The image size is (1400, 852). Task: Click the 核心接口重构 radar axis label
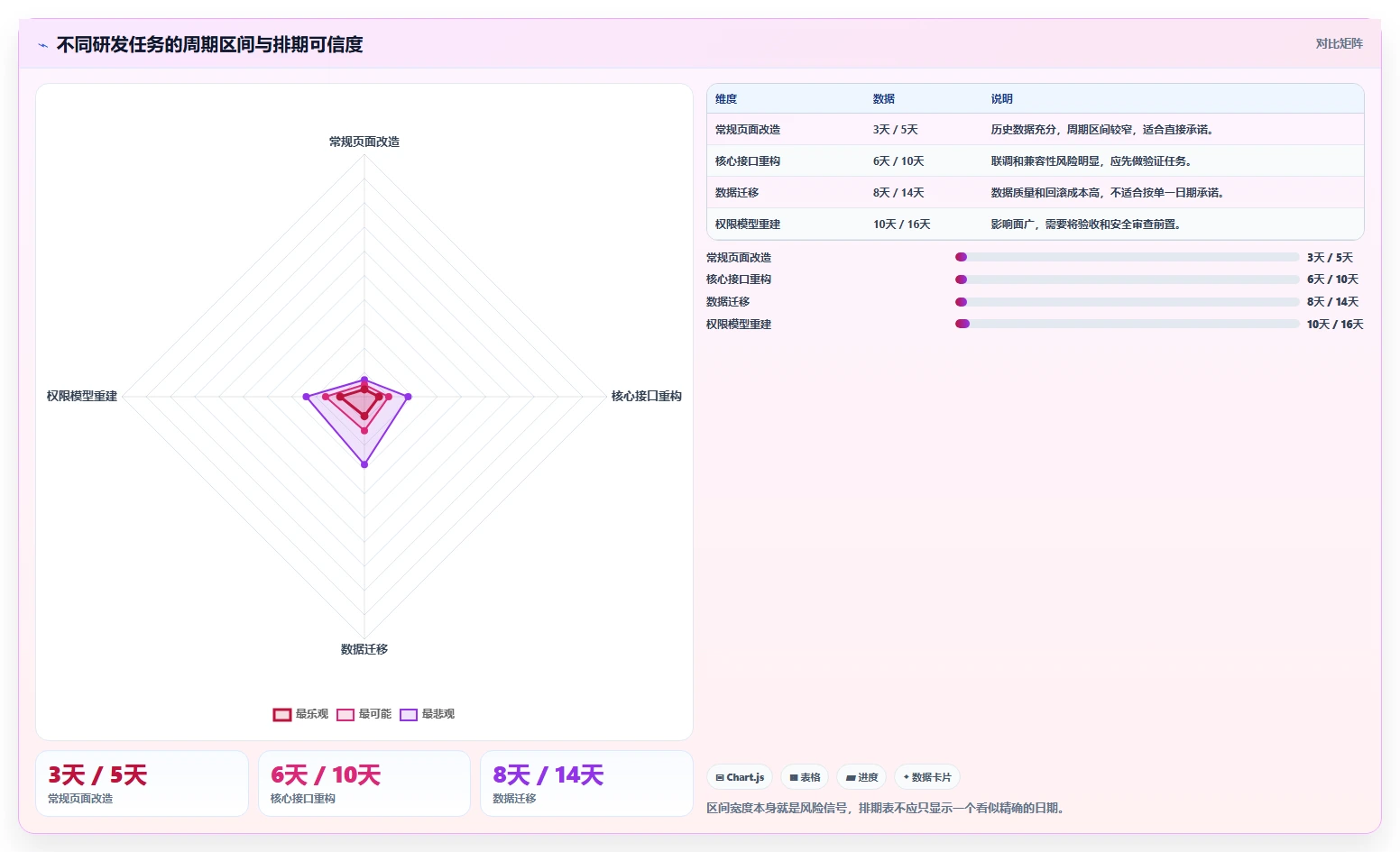click(x=647, y=396)
